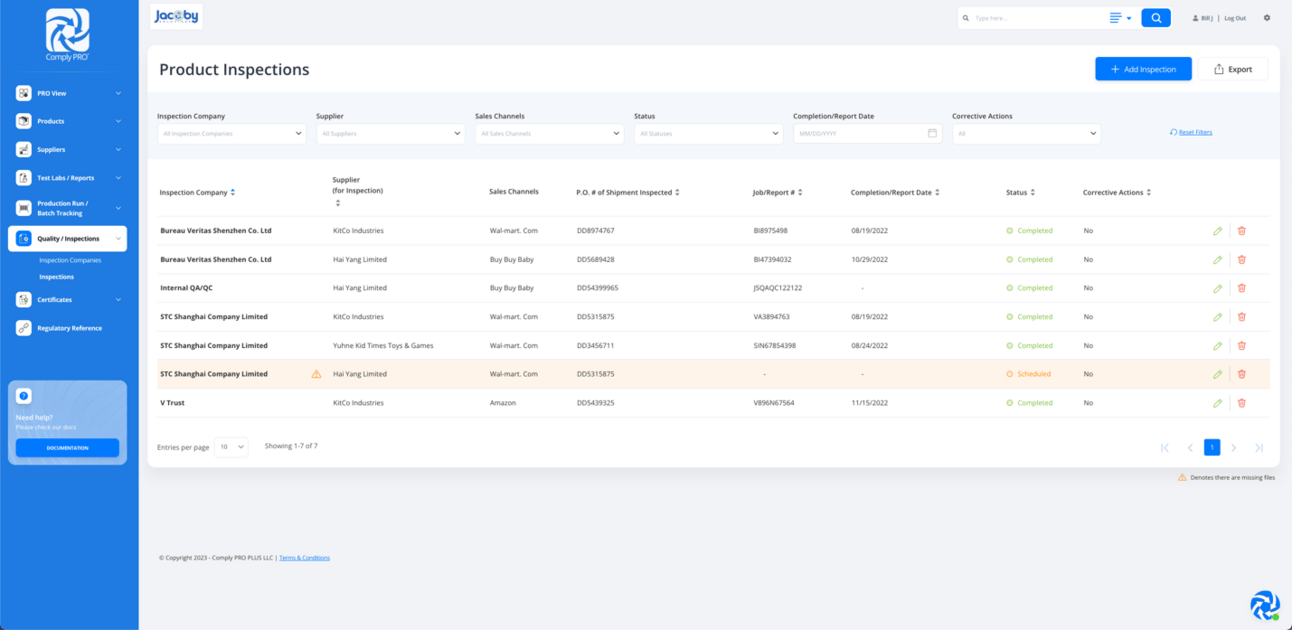1292x630 pixels.
Task: Delete the V Trust inspection row
Action: click(1242, 403)
